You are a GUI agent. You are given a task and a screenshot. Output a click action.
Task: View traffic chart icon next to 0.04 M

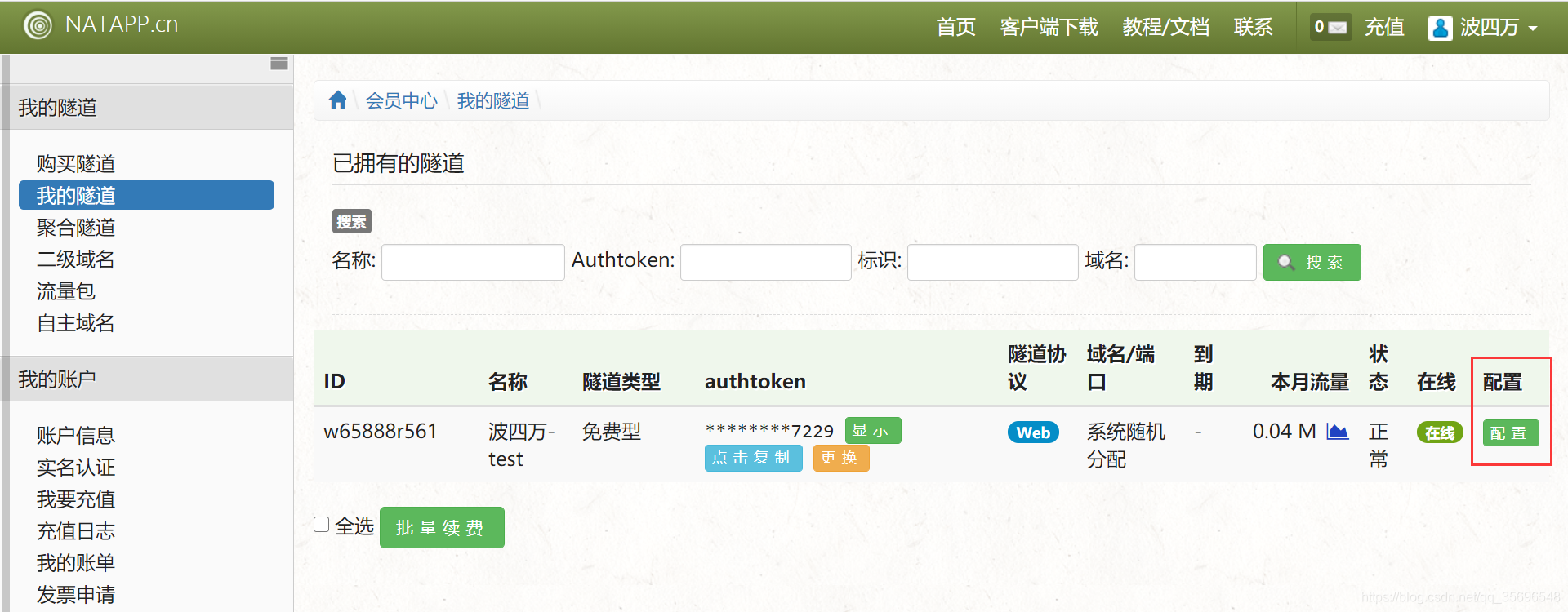pyautogui.click(x=1338, y=432)
